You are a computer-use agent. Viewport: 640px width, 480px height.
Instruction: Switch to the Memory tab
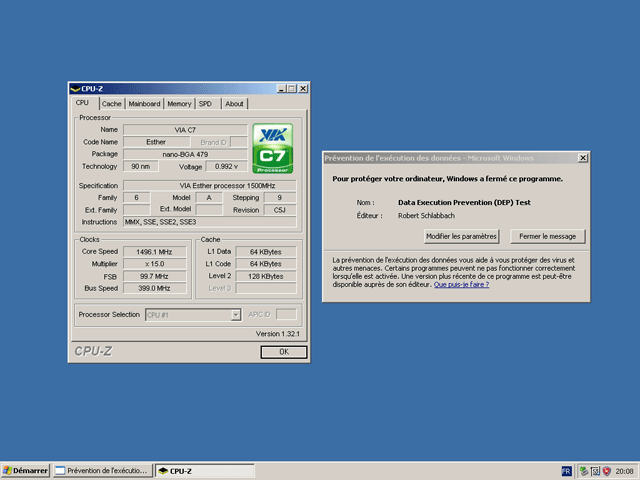click(179, 104)
